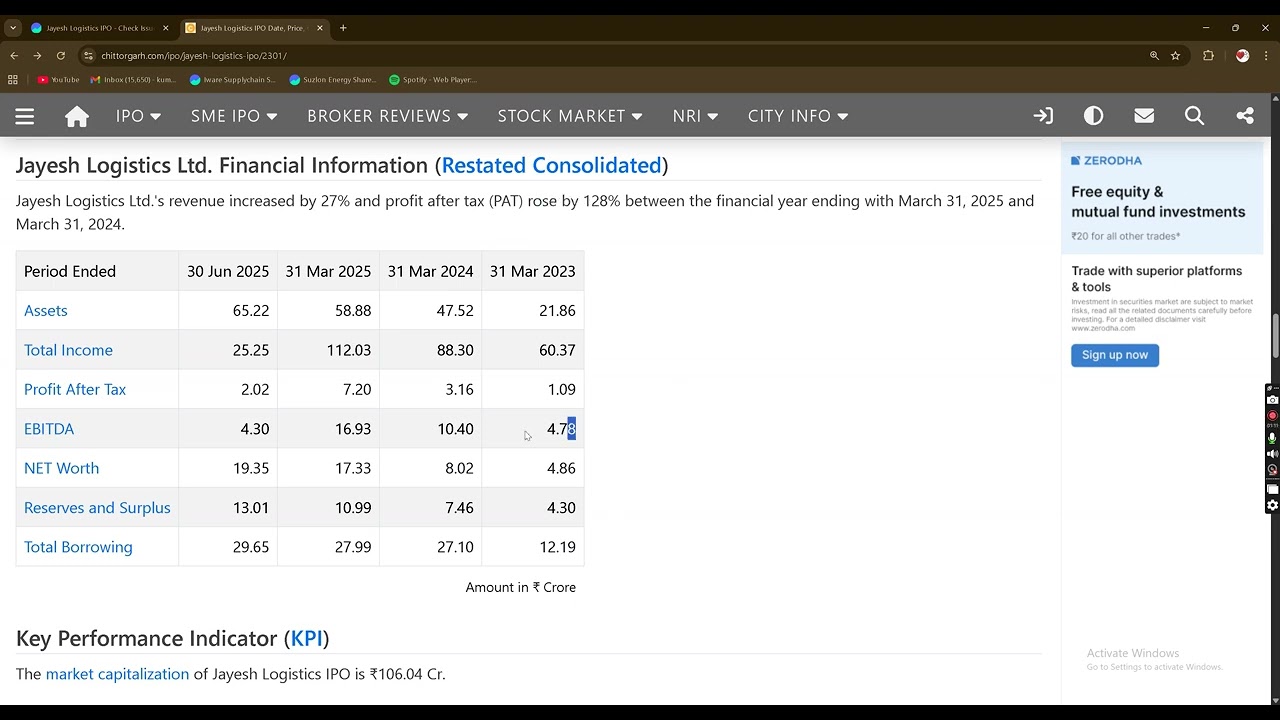Go to Chittorgarh home via house icon
This screenshot has height=720, width=1280.
[77, 116]
